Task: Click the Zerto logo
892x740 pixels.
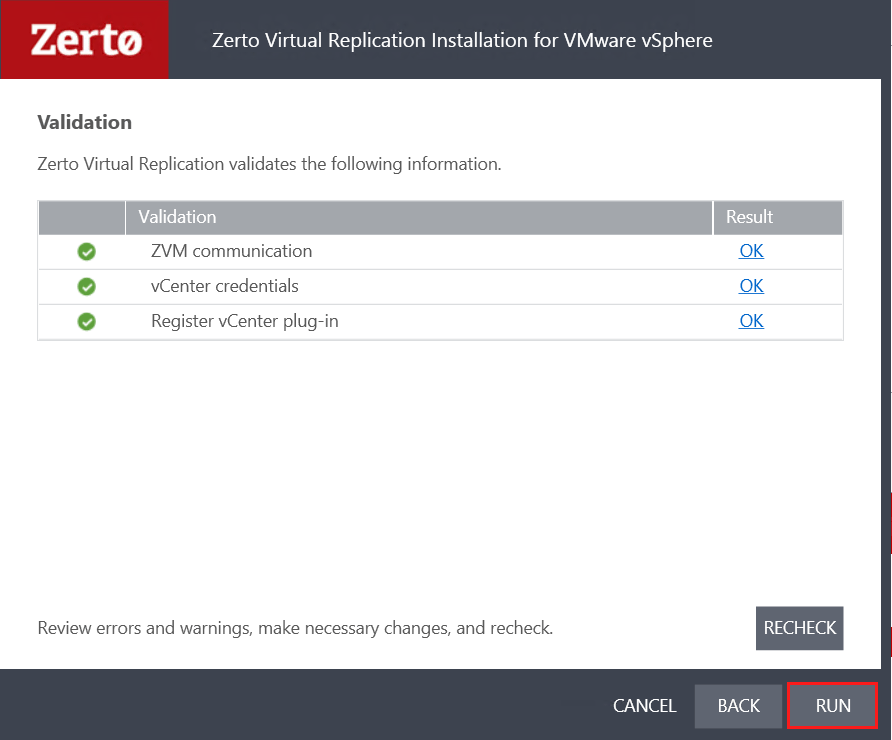Action: tap(86, 40)
